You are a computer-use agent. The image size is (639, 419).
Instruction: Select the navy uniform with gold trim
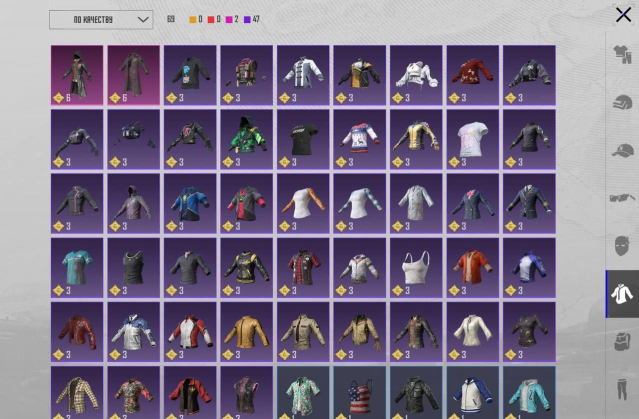coord(529,203)
